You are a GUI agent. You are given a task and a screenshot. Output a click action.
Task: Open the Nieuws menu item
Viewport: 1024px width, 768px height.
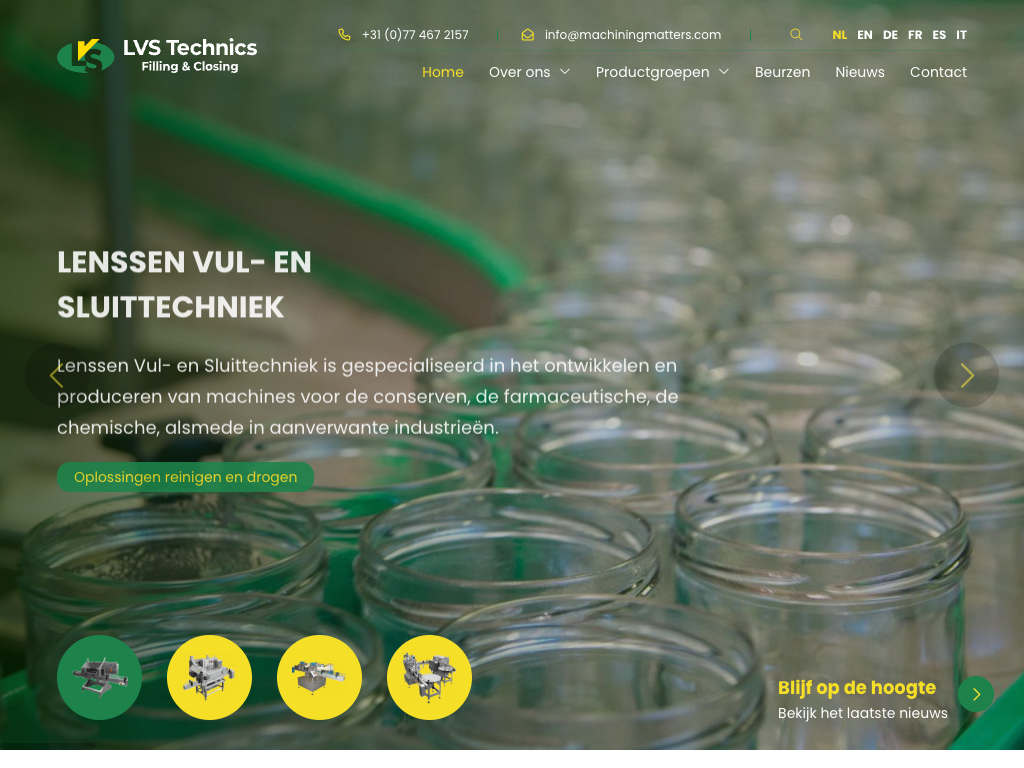(x=859, y=72)
